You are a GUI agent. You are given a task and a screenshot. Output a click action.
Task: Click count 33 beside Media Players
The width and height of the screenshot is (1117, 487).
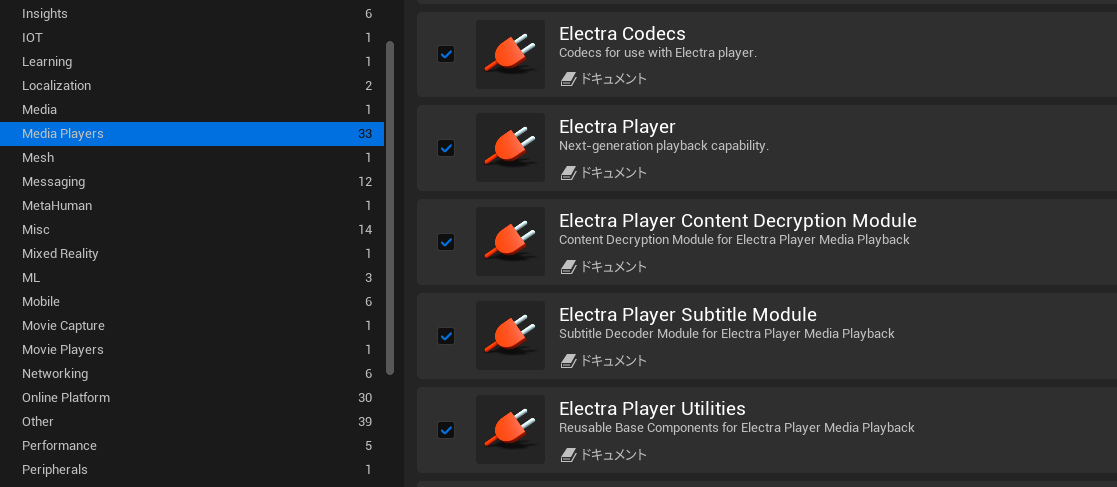[365, 134]
